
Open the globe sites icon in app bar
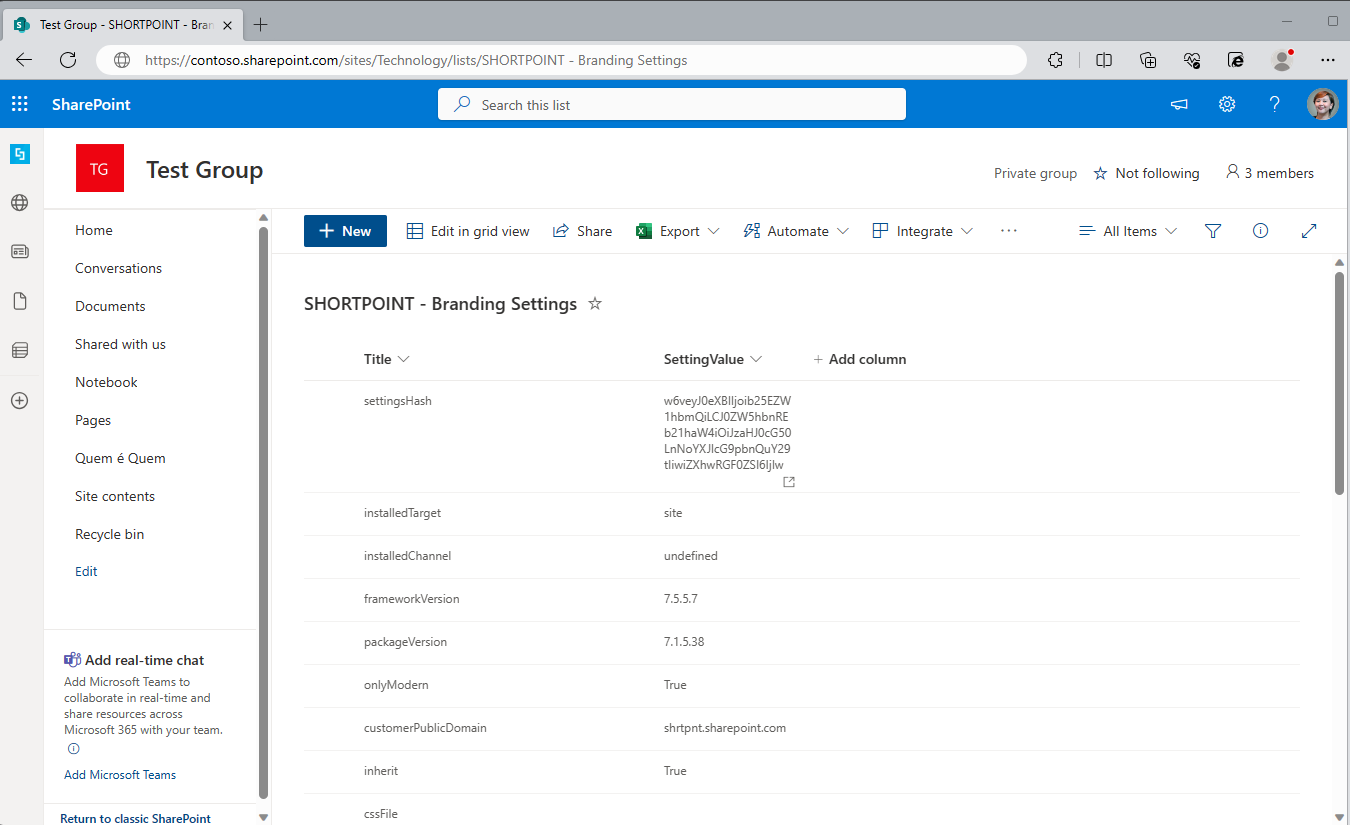20,203
